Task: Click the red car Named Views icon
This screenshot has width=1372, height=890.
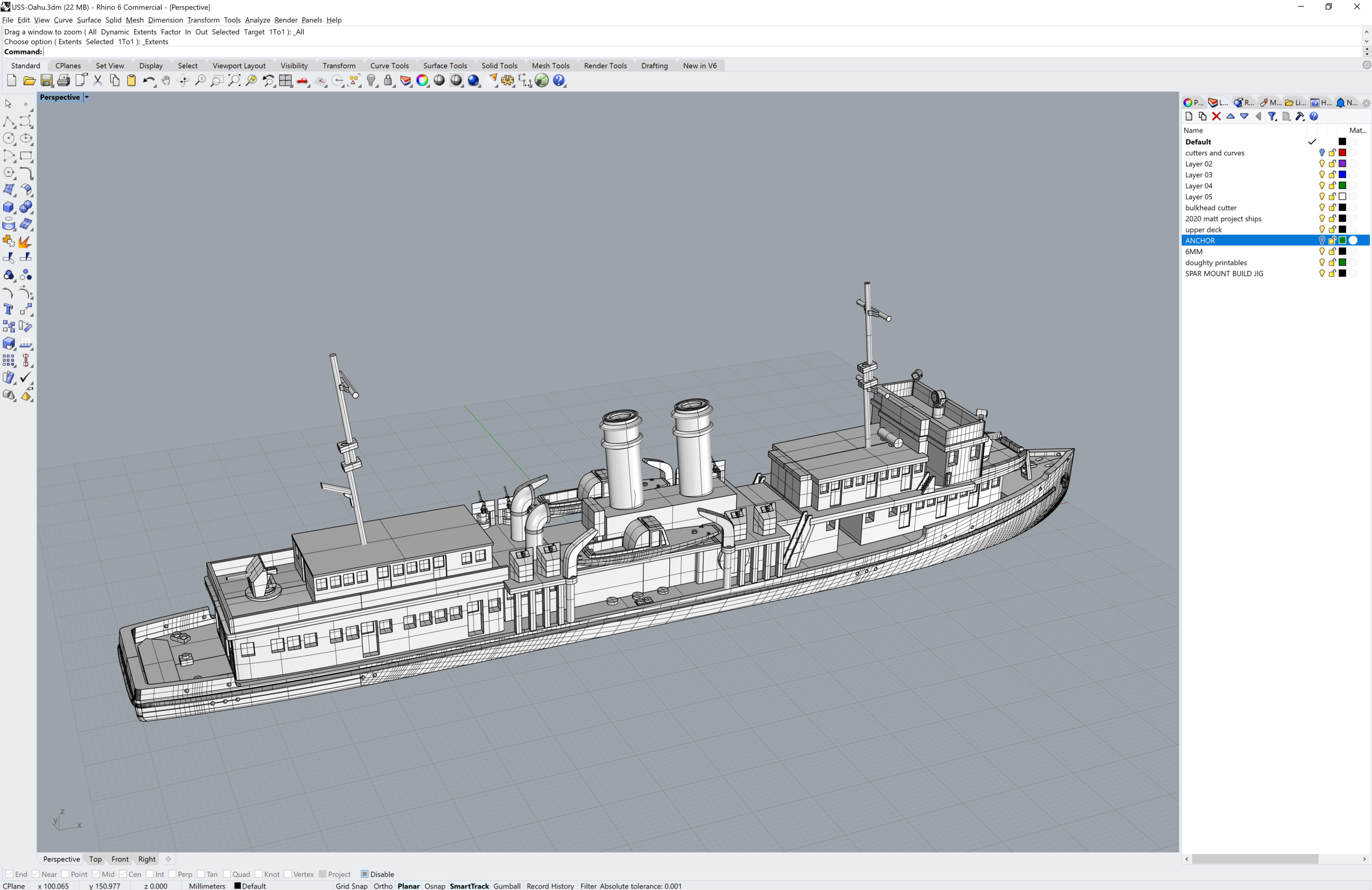Action: pyautogui.click(x=302, y=81)
